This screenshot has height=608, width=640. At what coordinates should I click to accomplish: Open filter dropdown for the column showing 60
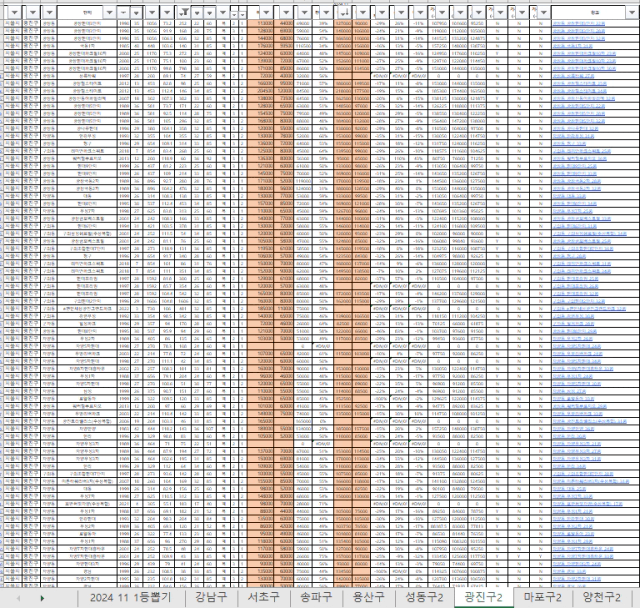pos(209,13)
